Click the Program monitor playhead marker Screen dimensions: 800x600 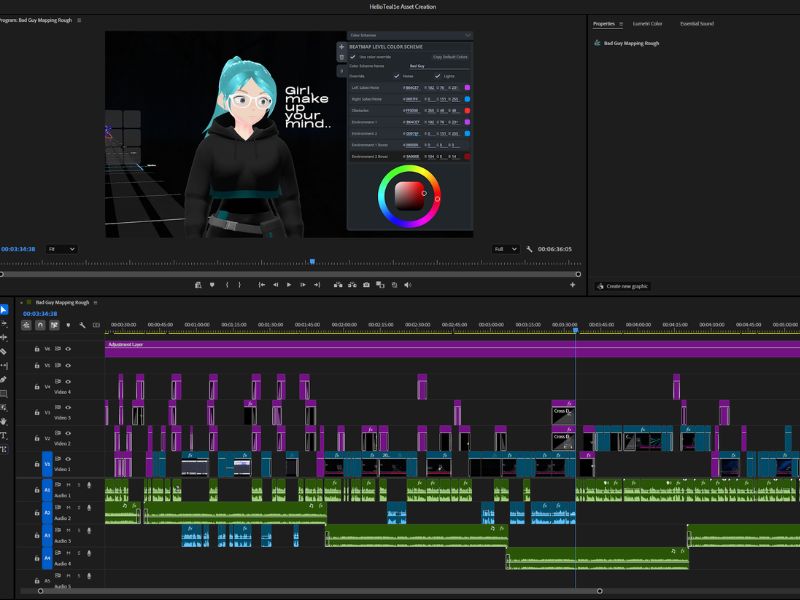(x=312, y=262)
